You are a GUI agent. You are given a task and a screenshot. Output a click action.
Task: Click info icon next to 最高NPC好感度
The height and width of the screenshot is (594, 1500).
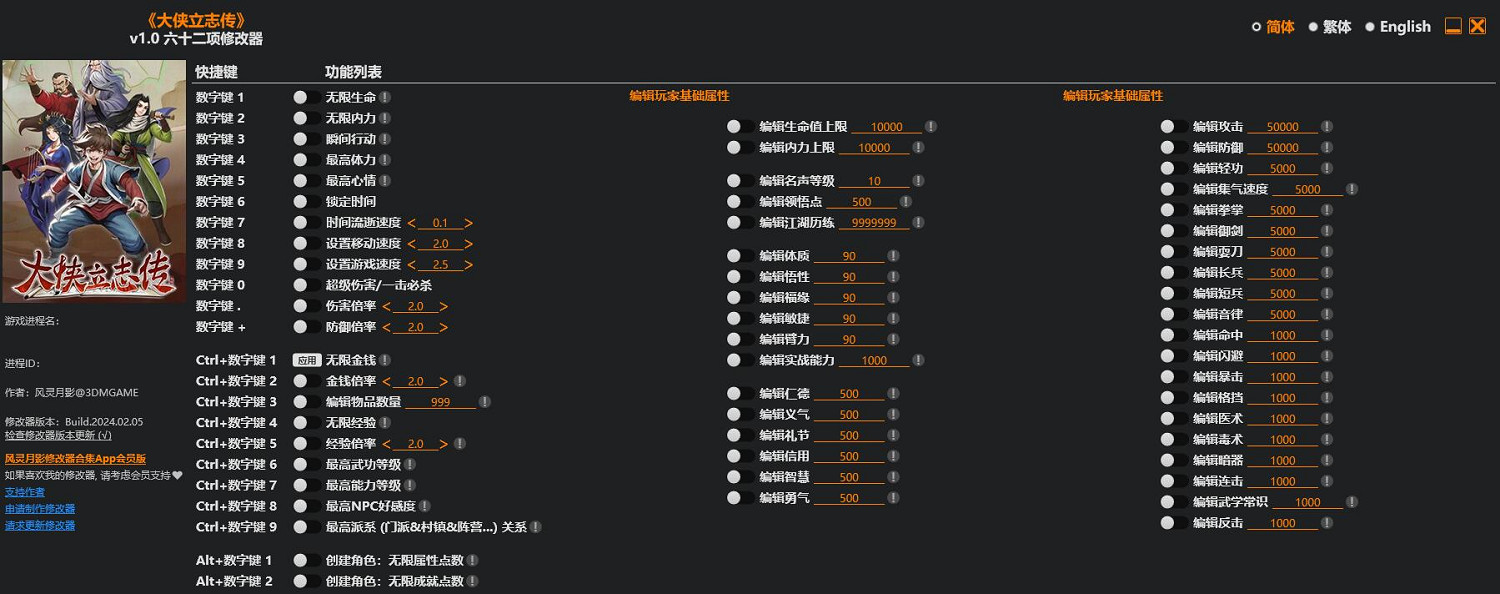click(x=425, y=506)
